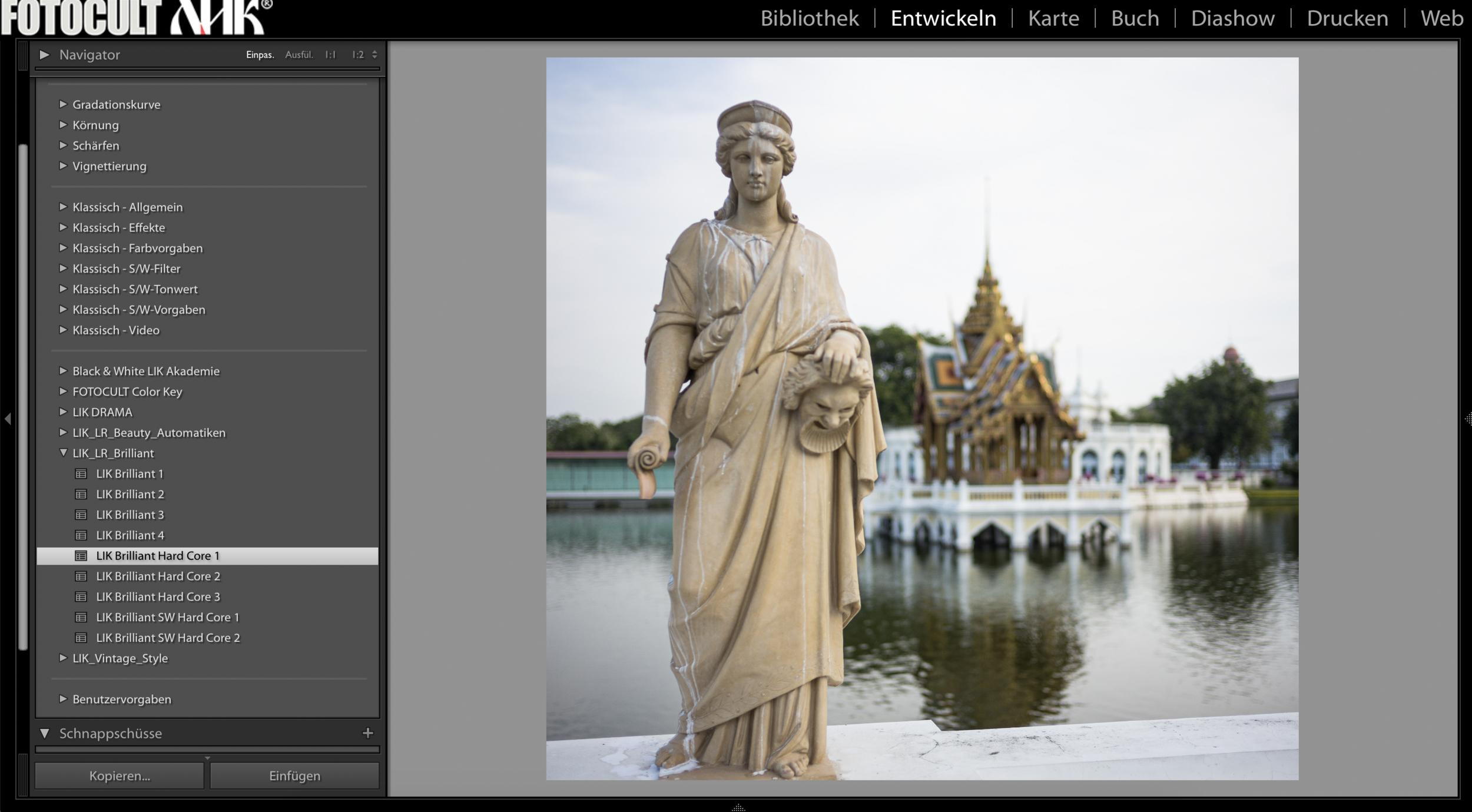Expand Klassisch - Effekte presets

63,227
